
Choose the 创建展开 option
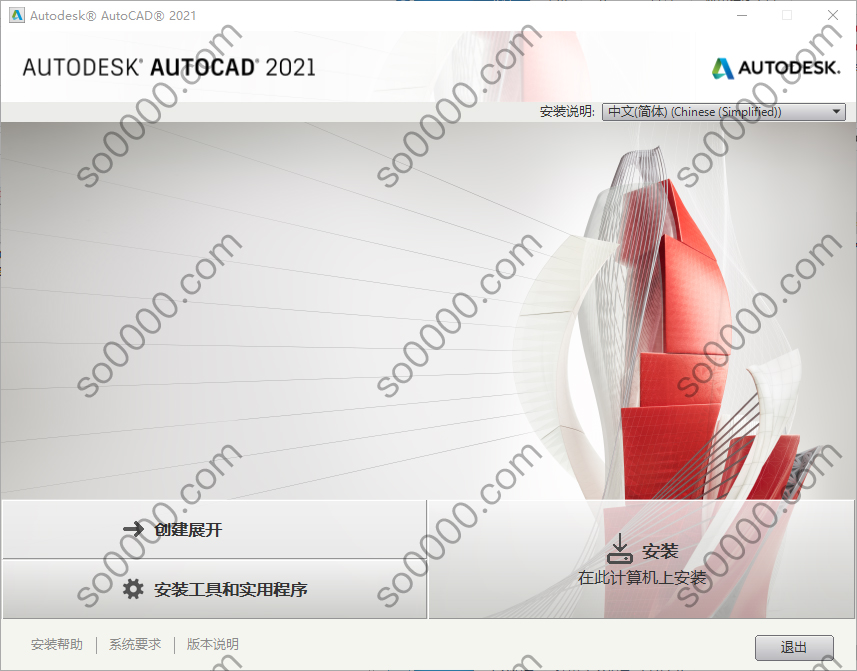click(x=214, y=529)
